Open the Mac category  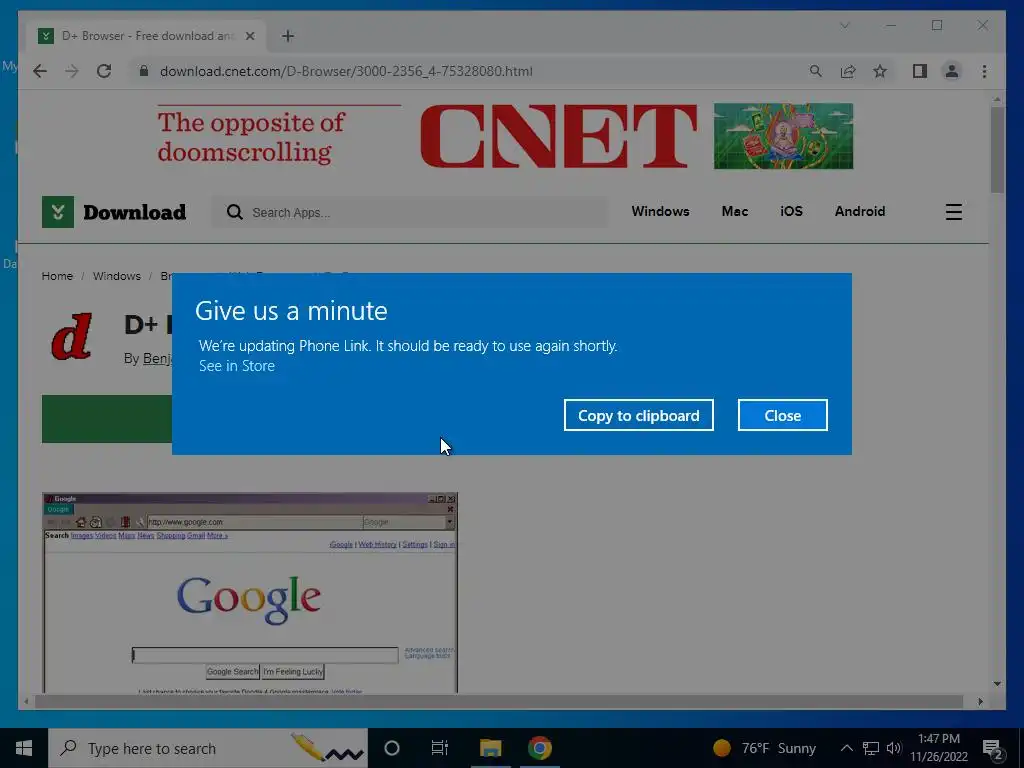[735, 211]
